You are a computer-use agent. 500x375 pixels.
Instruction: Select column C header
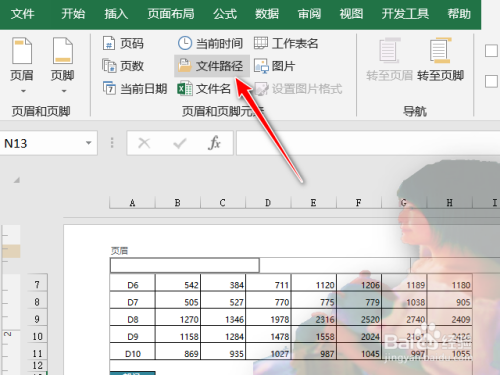tap(223, 203)
